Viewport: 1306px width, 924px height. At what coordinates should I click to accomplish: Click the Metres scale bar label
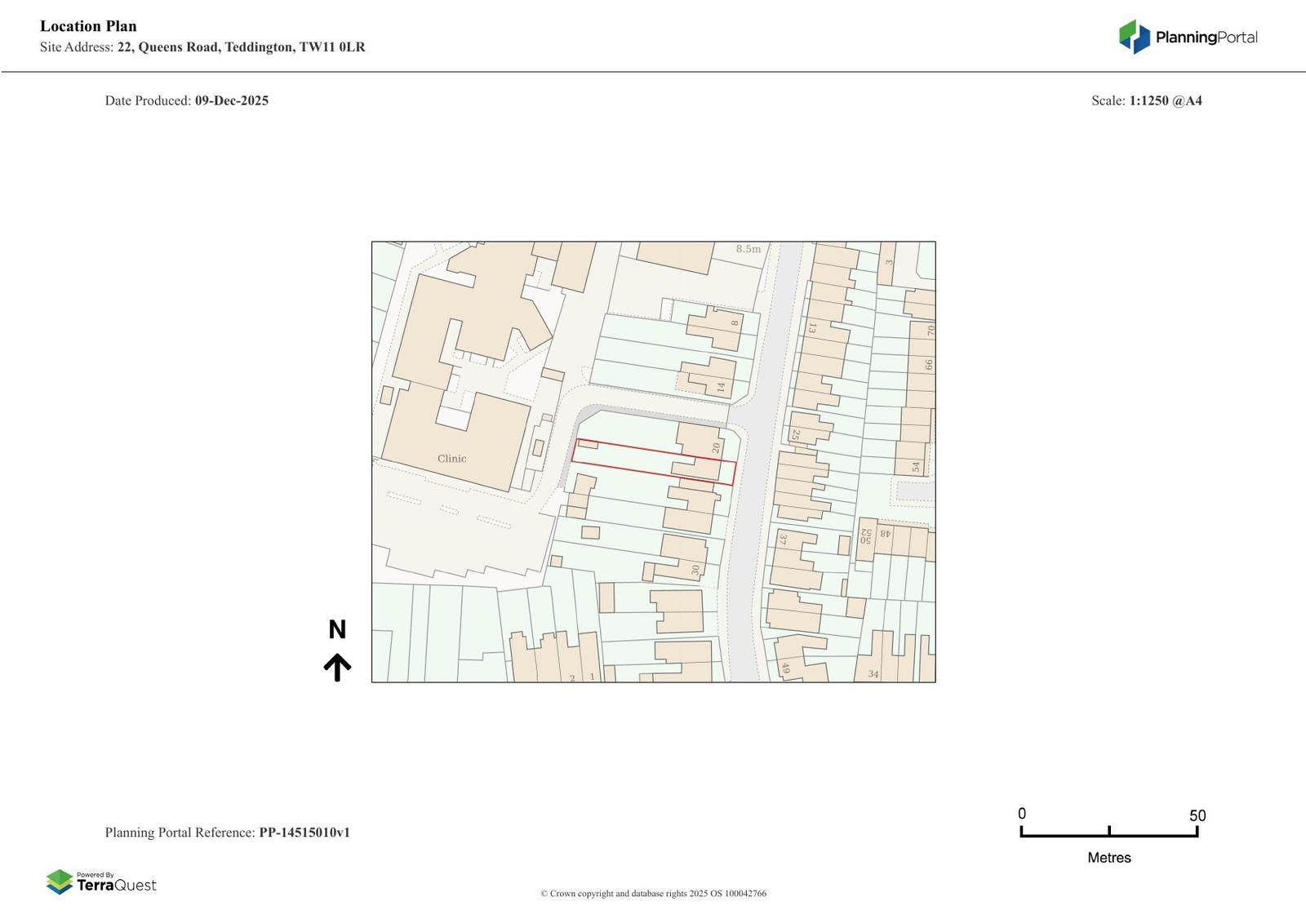1109,857
